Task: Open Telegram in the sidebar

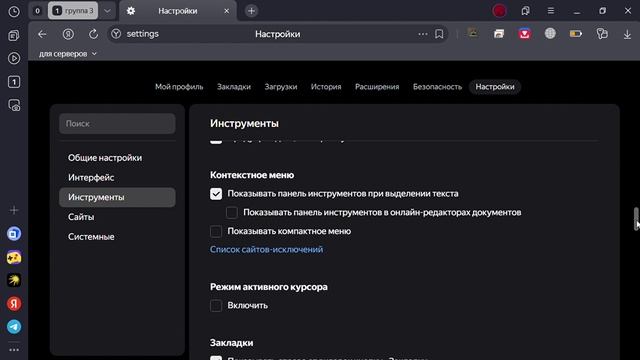Action: click(x=14, y=327)
